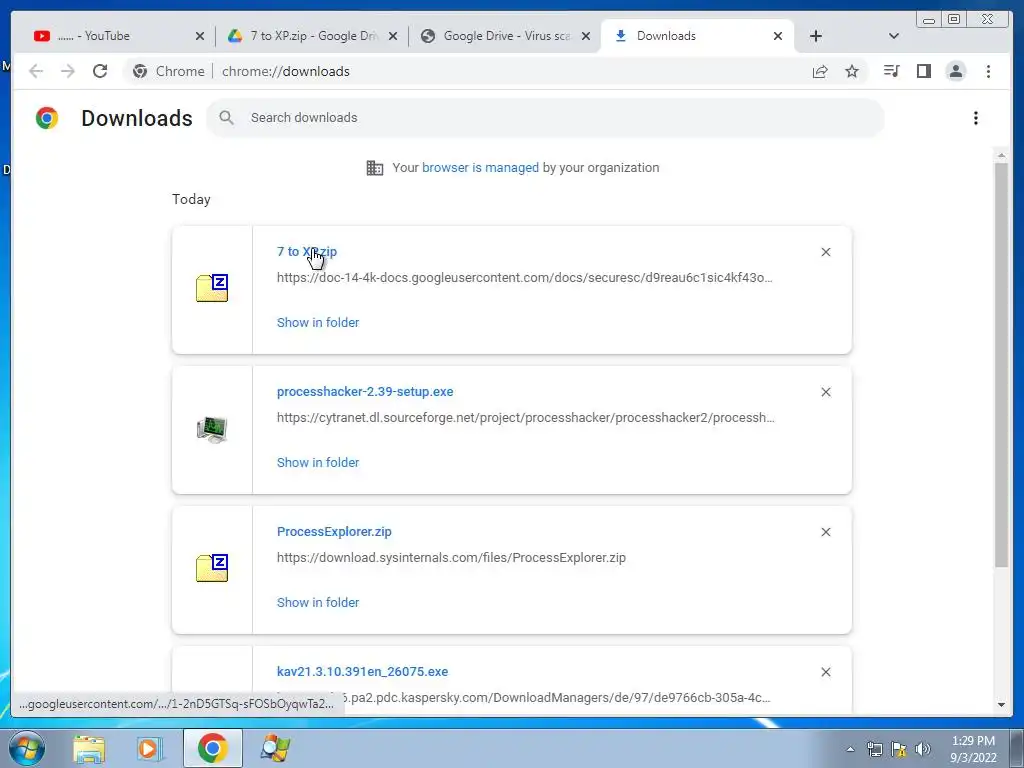Open the 7 to XP.zip download link
The image size is (1024, 768).
(307, 251)
